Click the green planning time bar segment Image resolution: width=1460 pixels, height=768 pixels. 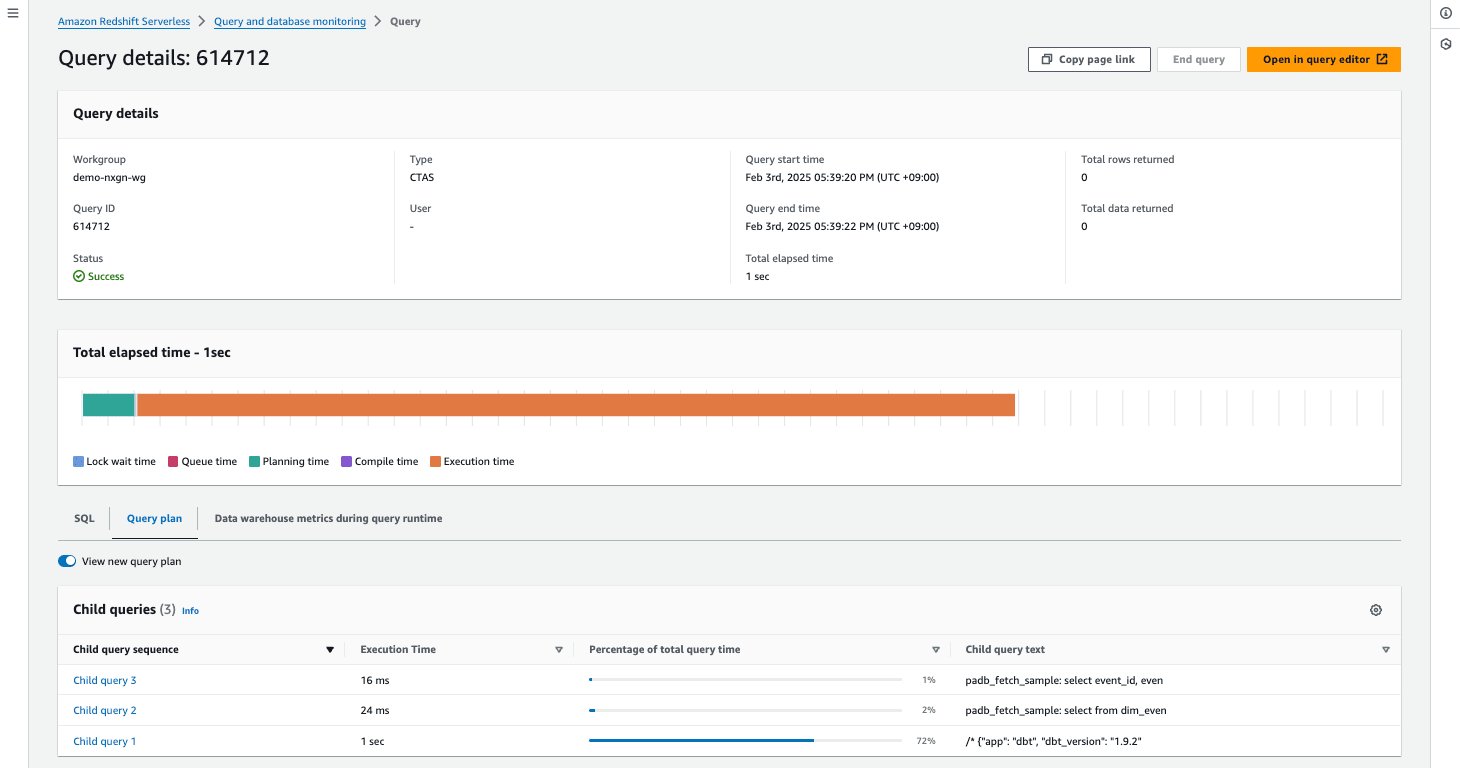click(108, 405)
